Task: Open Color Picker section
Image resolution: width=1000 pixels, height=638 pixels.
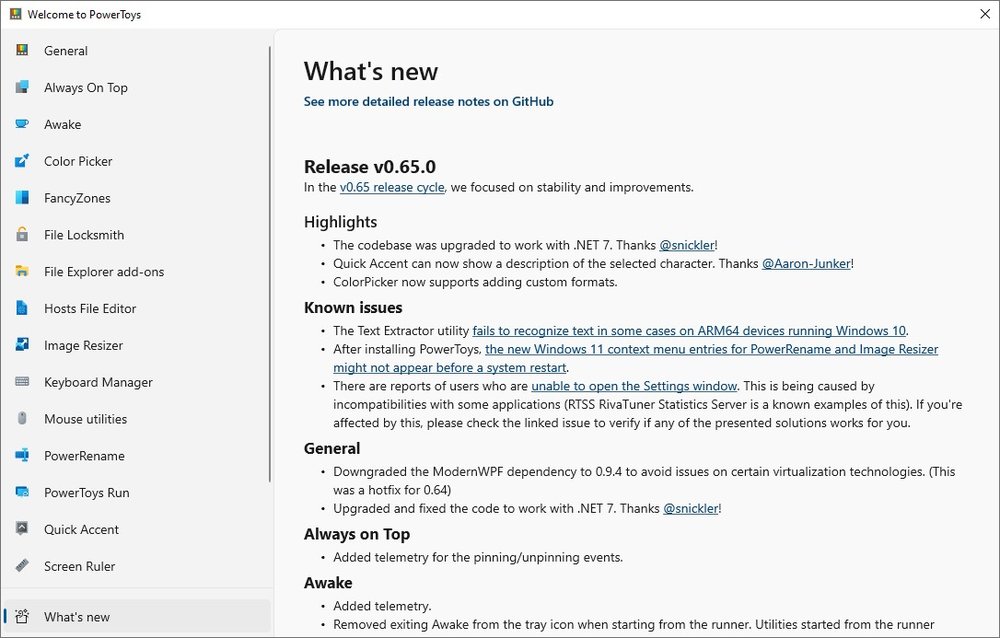Action: point(78,161)
